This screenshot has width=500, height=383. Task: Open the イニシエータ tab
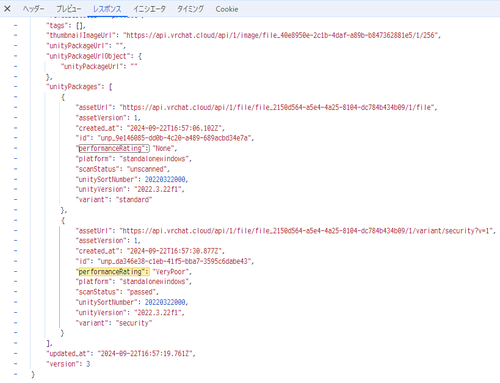(149, 9)
